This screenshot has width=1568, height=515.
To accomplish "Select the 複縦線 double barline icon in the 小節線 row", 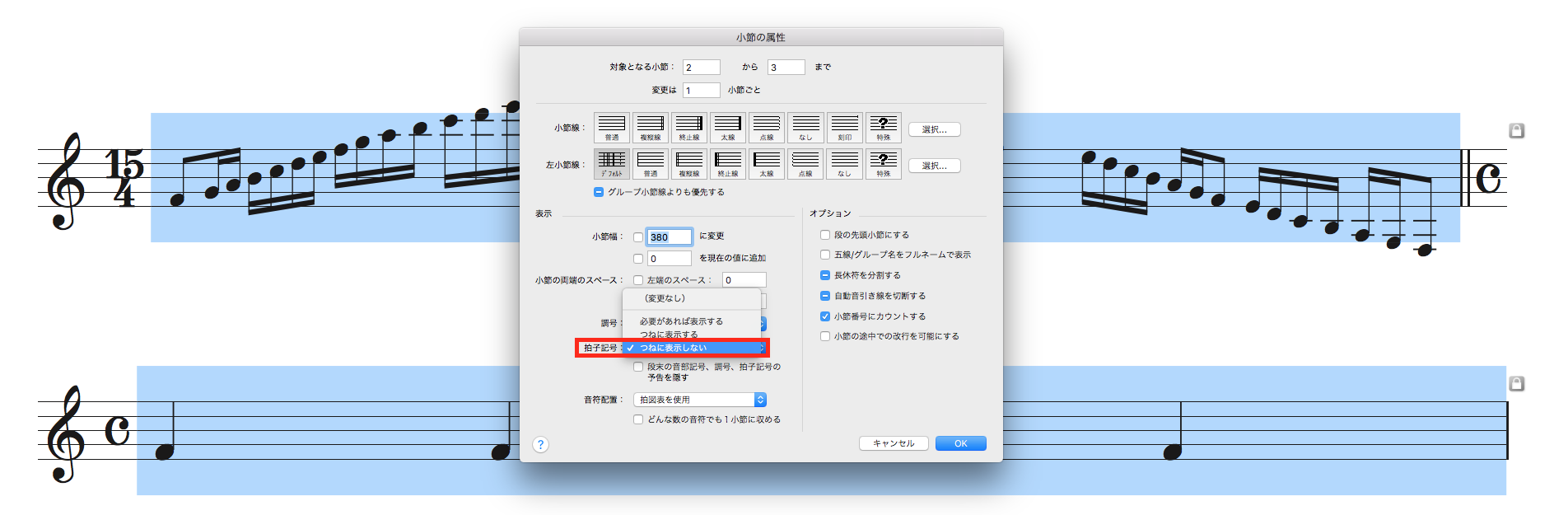I will (x=650, y=127).
